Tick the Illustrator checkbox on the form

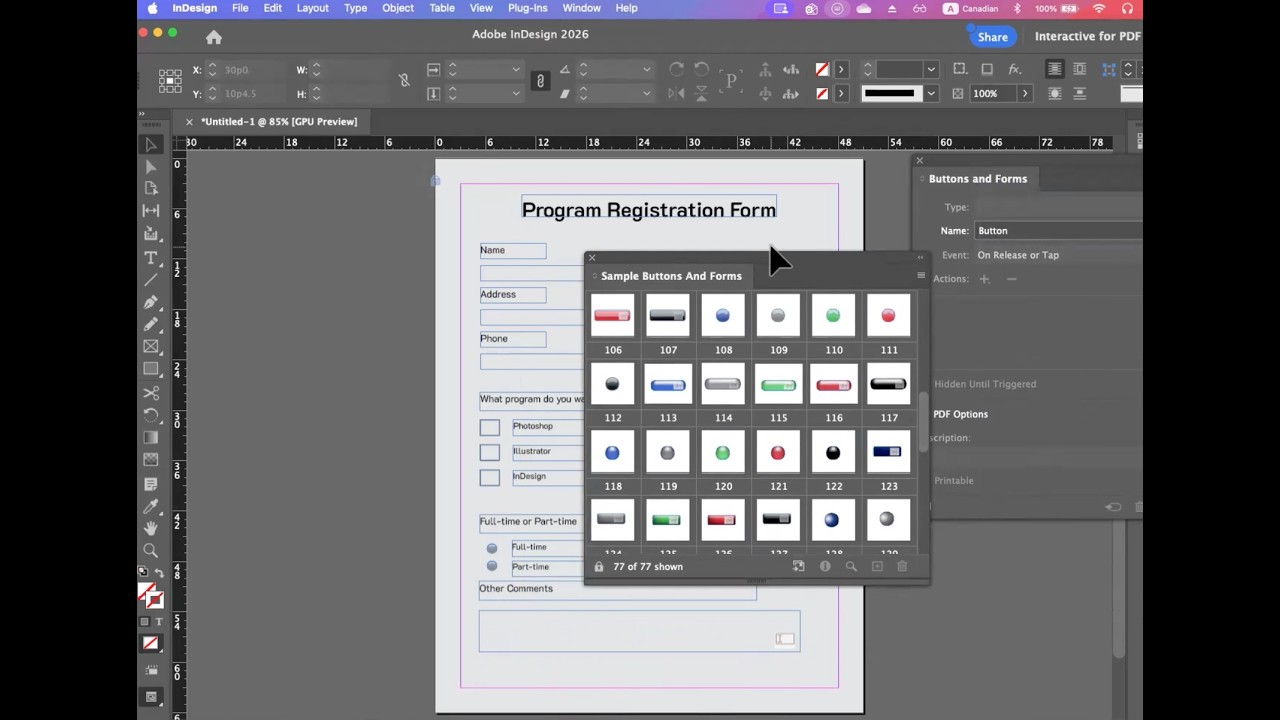point(489,453)
